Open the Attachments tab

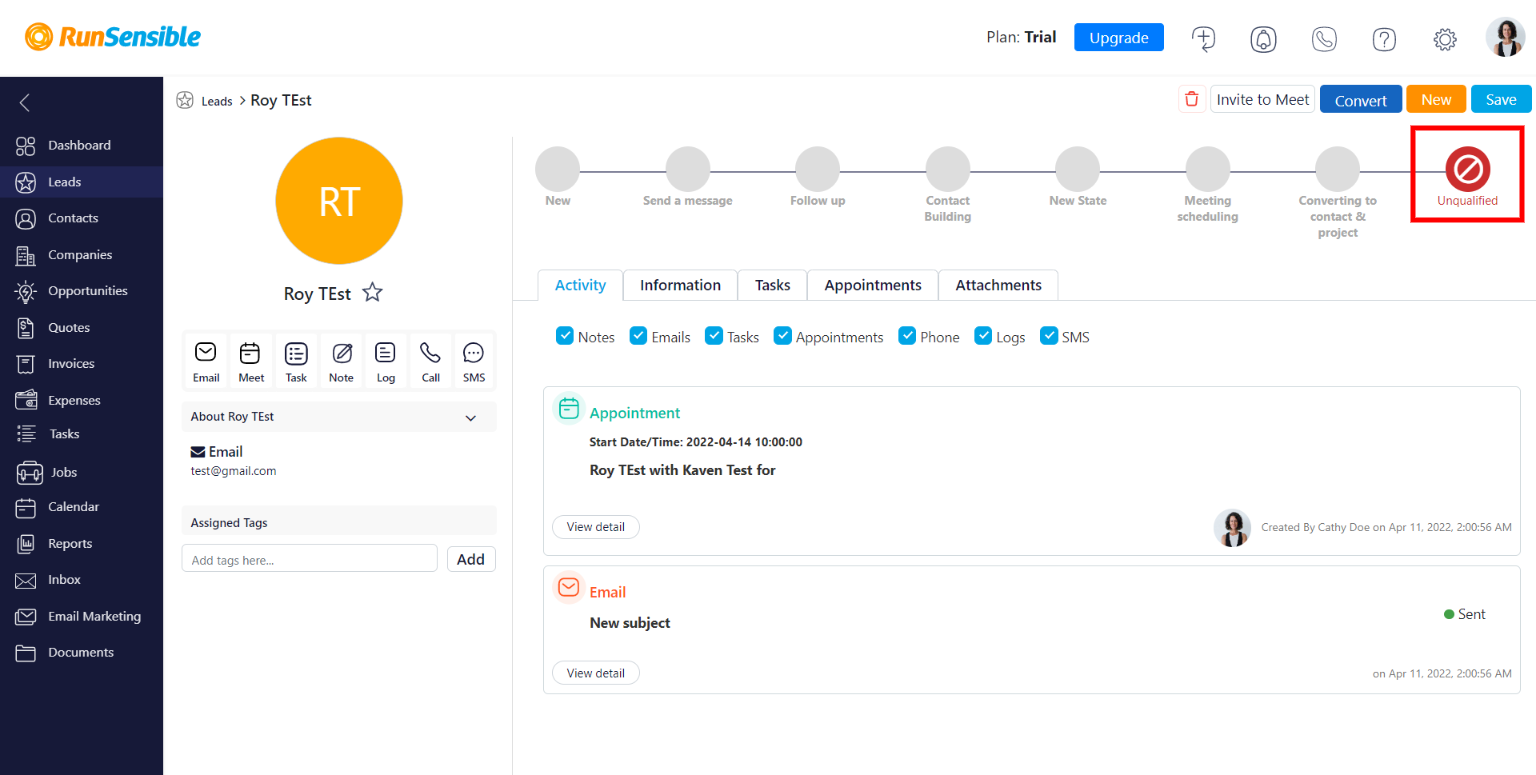(998, 285)
